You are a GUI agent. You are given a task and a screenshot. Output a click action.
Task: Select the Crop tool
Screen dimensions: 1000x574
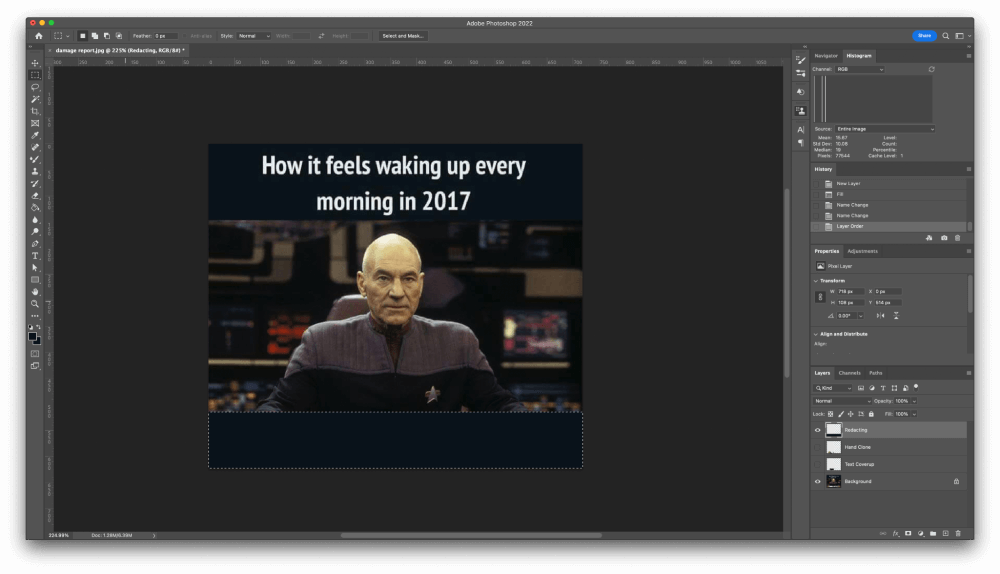click(x=35, y=111)
